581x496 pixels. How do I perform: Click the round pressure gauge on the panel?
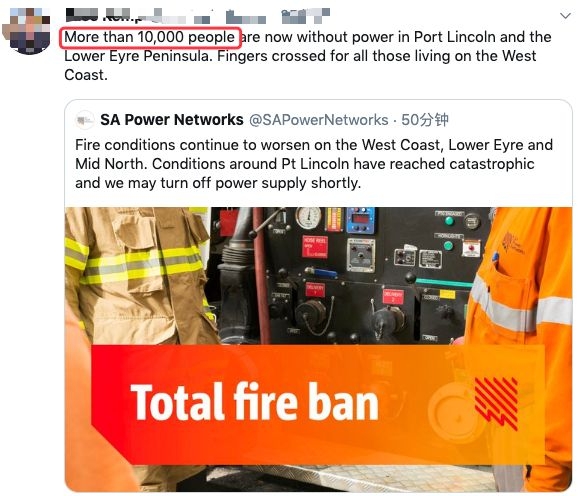pos(308,218)
